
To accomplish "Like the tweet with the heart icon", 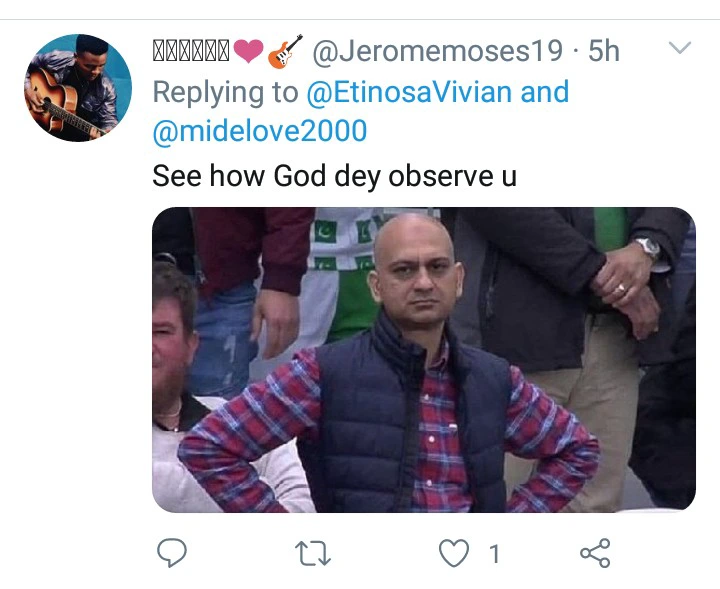I will tap(455, 552).
